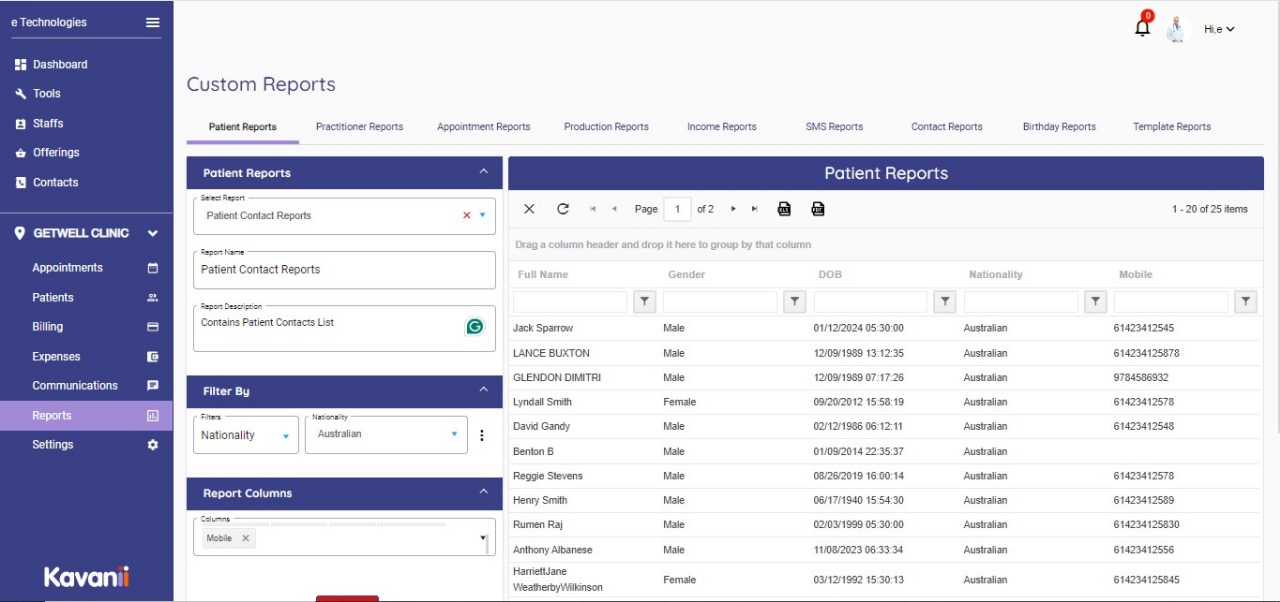Screen dimensions: 1280x602
Task: Expand the GETWELL CLINIC menu chevron
Action: point(153,233)
